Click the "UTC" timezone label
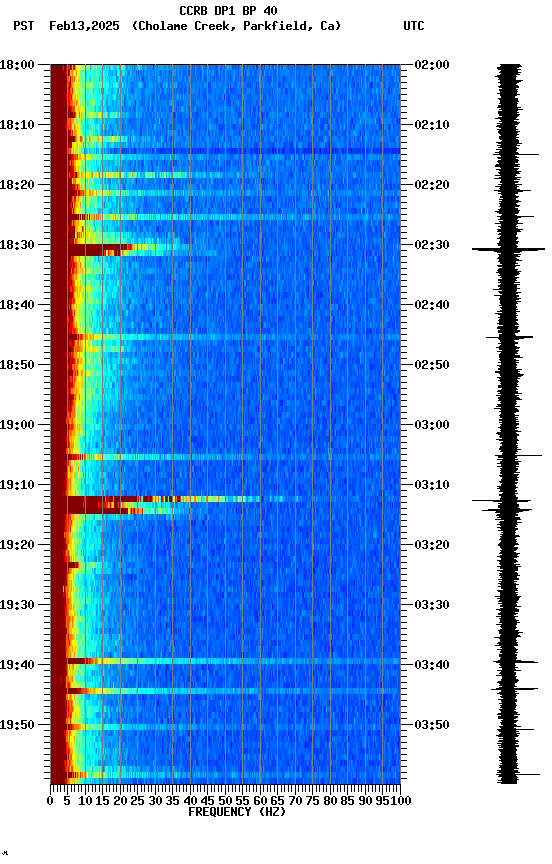 coord(414,26)
